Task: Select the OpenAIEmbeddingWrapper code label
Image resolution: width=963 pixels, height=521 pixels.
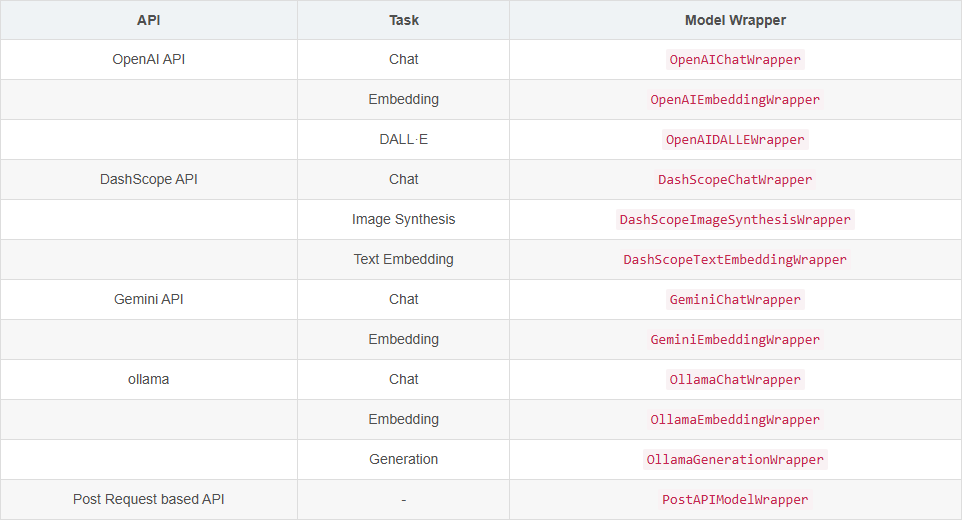Action: click(x=735, y=100)
